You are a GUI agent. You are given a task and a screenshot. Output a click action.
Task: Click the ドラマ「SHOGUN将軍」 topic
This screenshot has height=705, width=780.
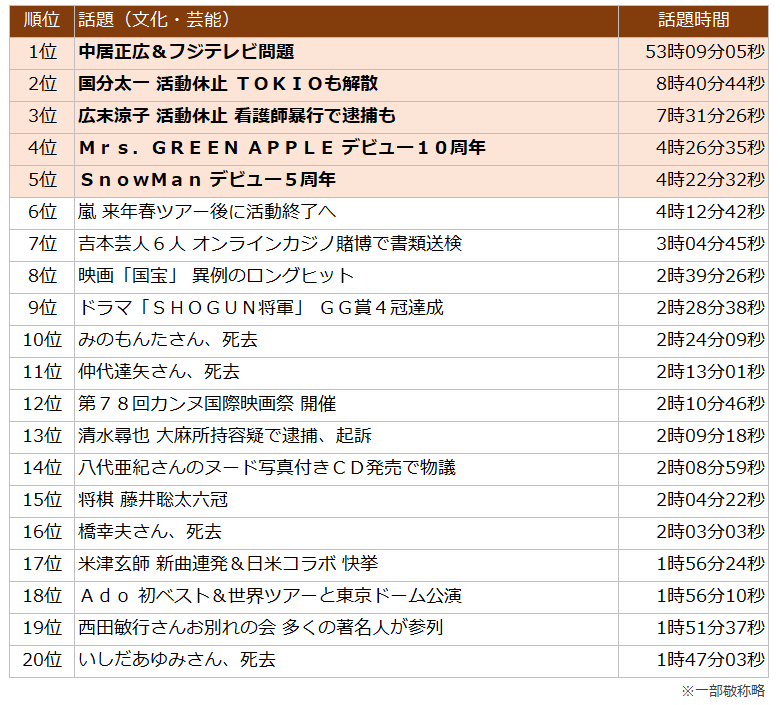click(260, 308)
